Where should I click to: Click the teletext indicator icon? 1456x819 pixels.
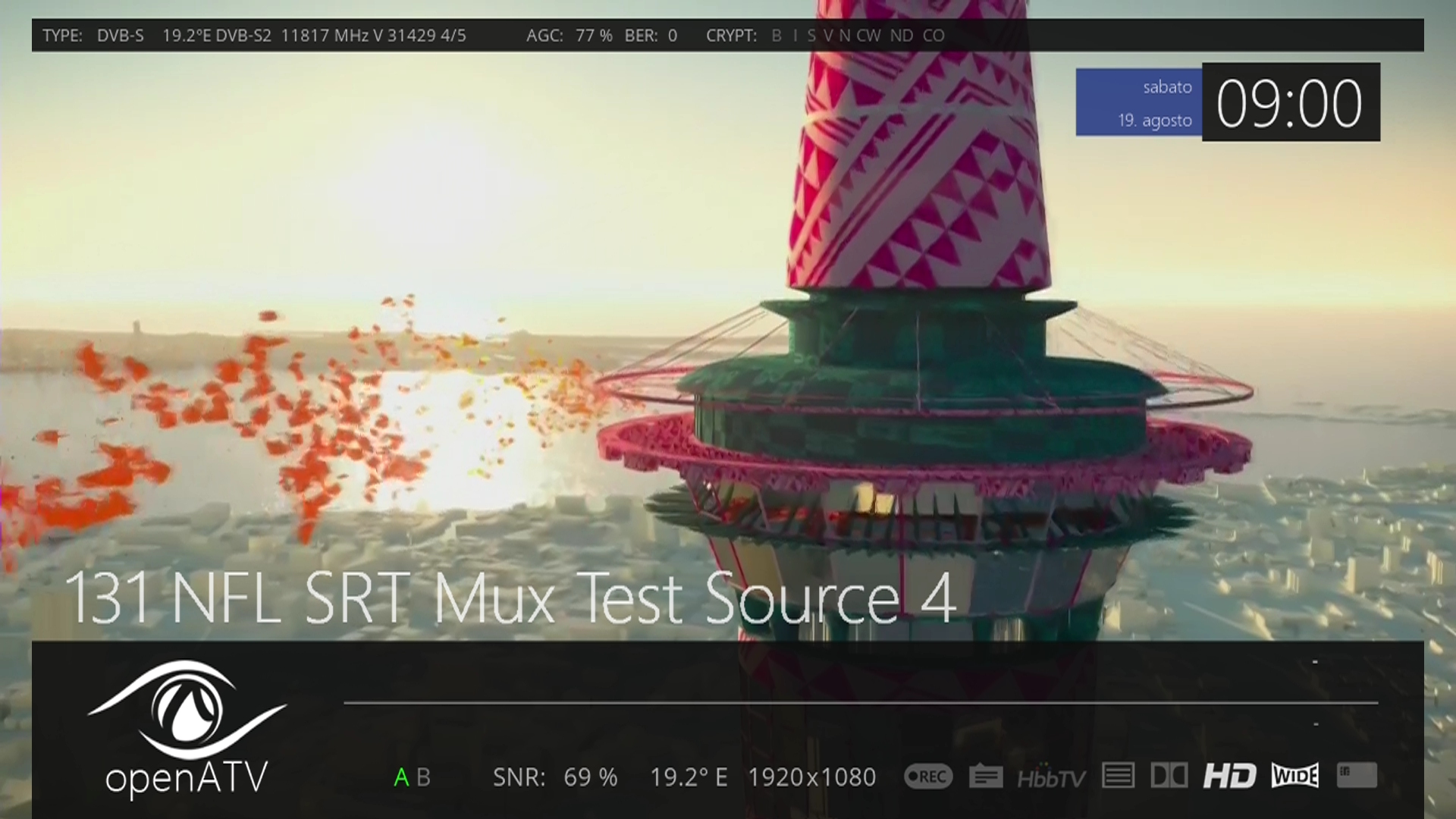point(1118,776)
